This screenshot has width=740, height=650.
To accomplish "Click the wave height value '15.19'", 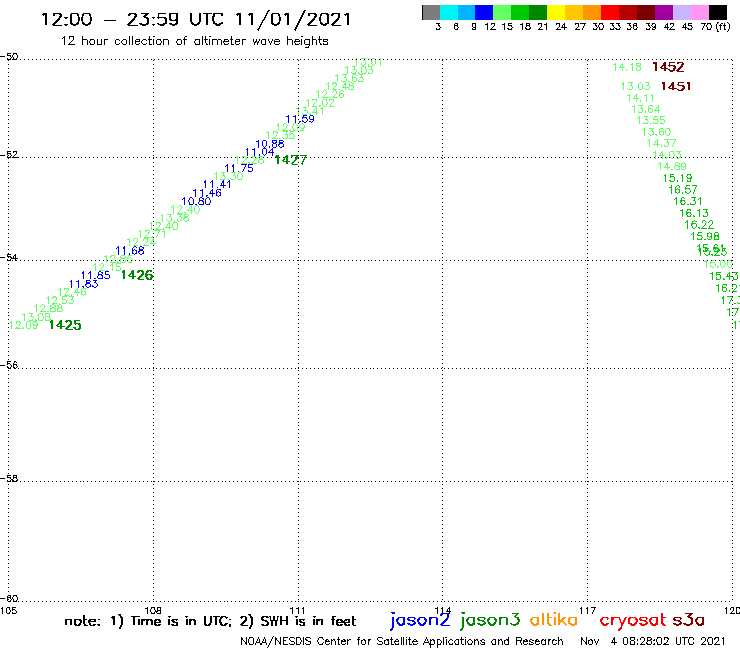I will tap(677, 178).
